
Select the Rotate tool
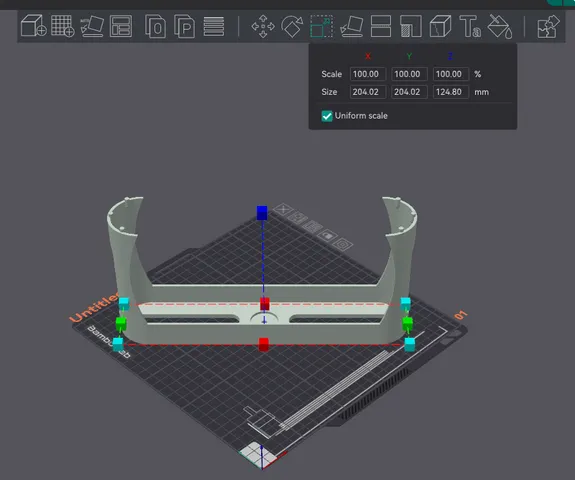[292, 26]
